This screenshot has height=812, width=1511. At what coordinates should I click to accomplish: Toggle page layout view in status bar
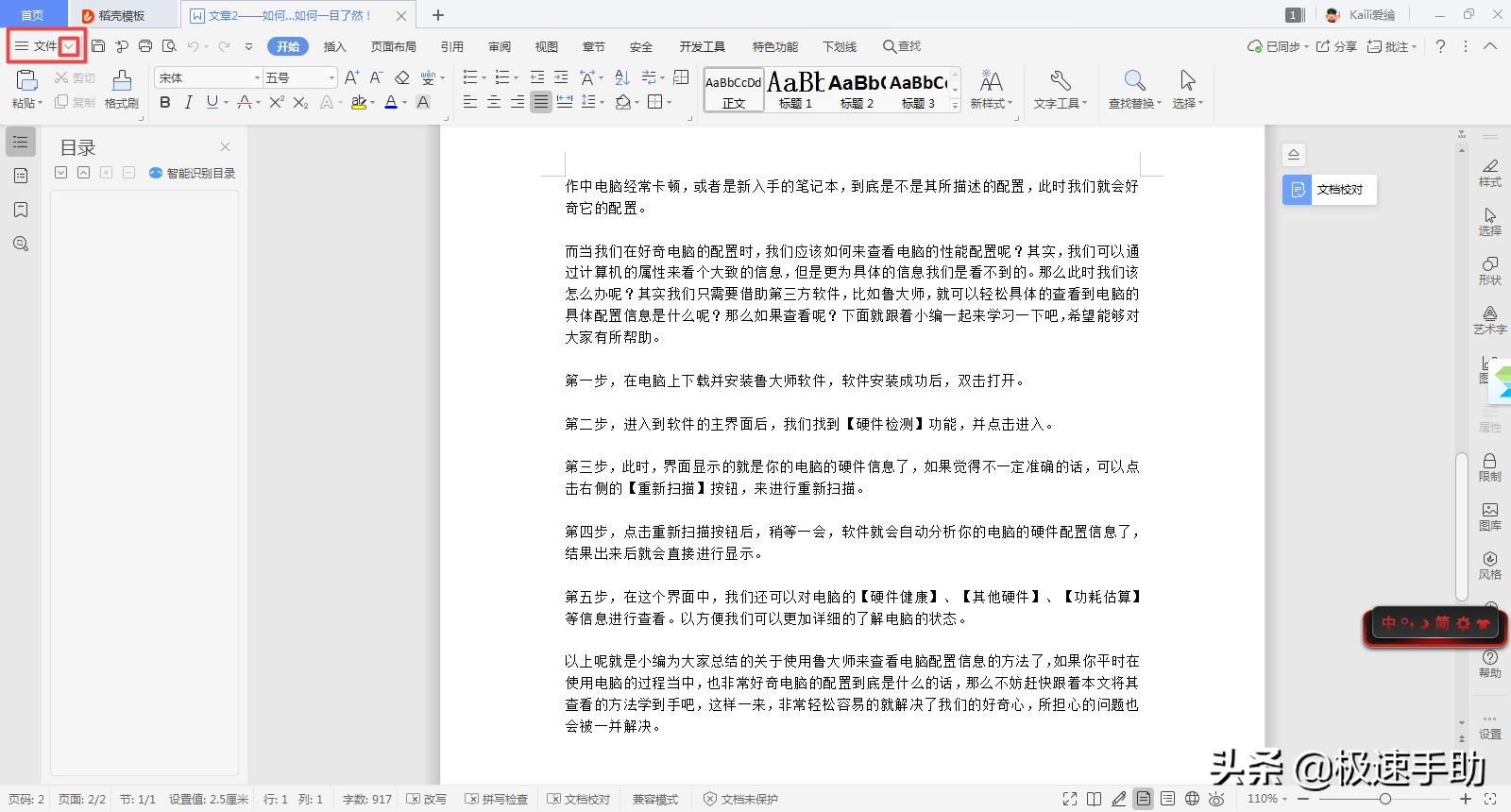click(1144, 799)
